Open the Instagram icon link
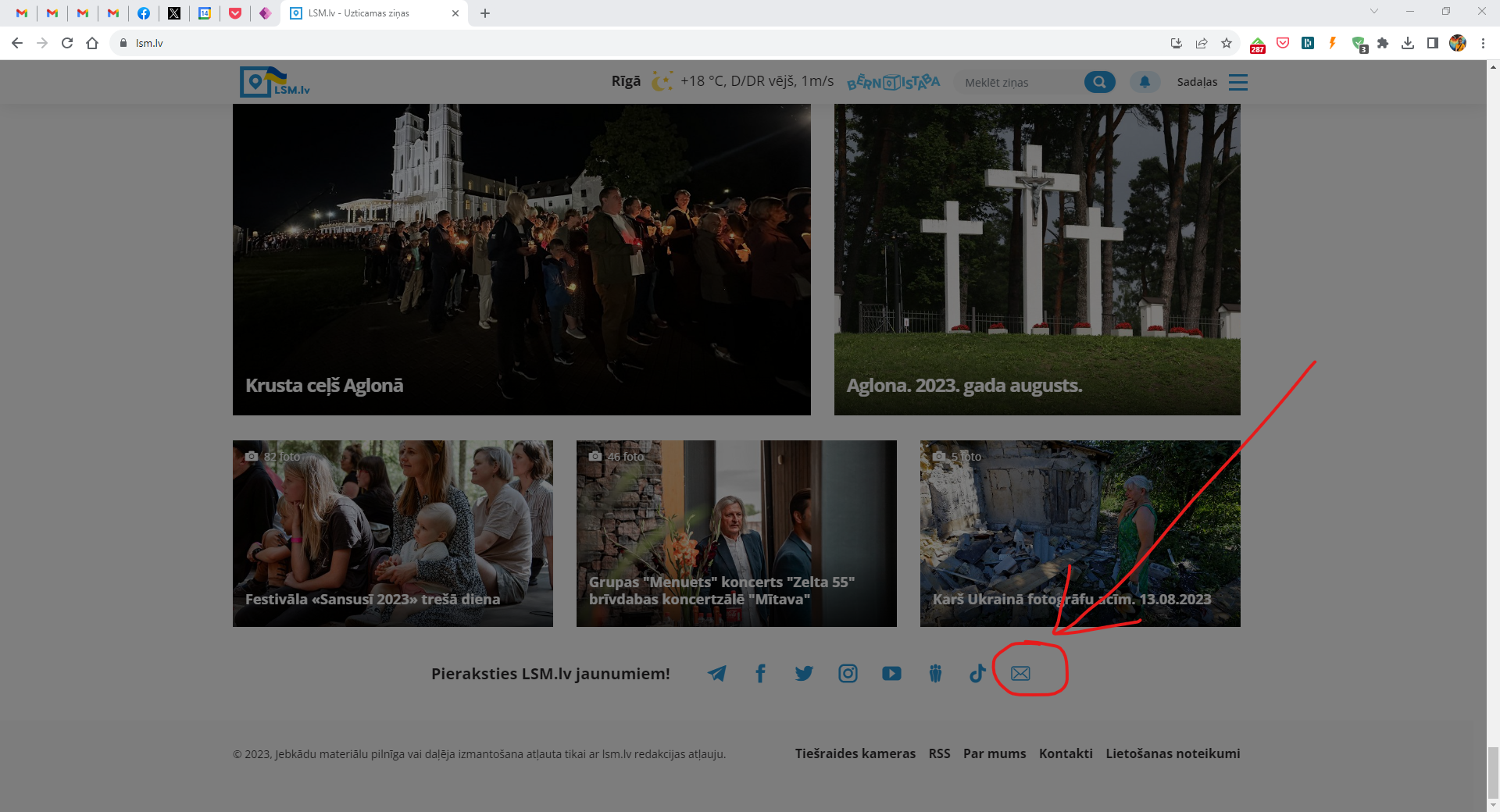This screenshot has width=1500, height=812. [848, 673]
